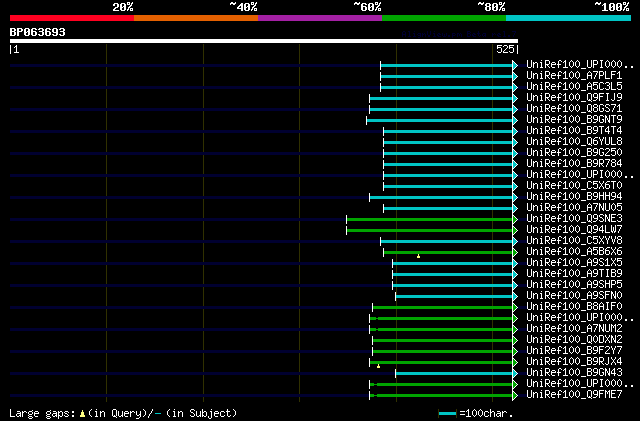Click the cyan subject-gap dash in legend
Viewport: 640px width, 421px height.
[x=158, y=414]
